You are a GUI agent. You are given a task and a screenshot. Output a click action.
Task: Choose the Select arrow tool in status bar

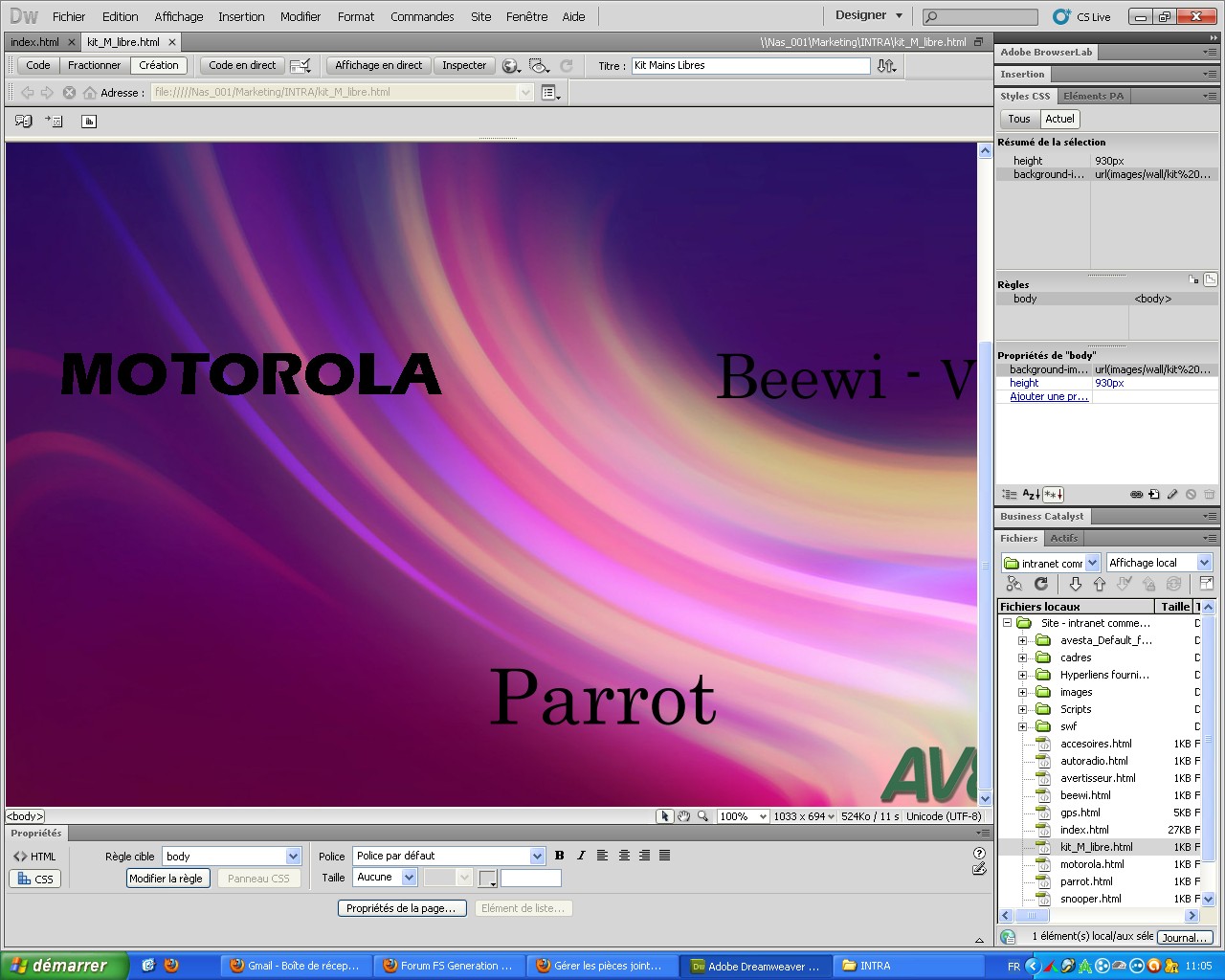coord(664,816)
